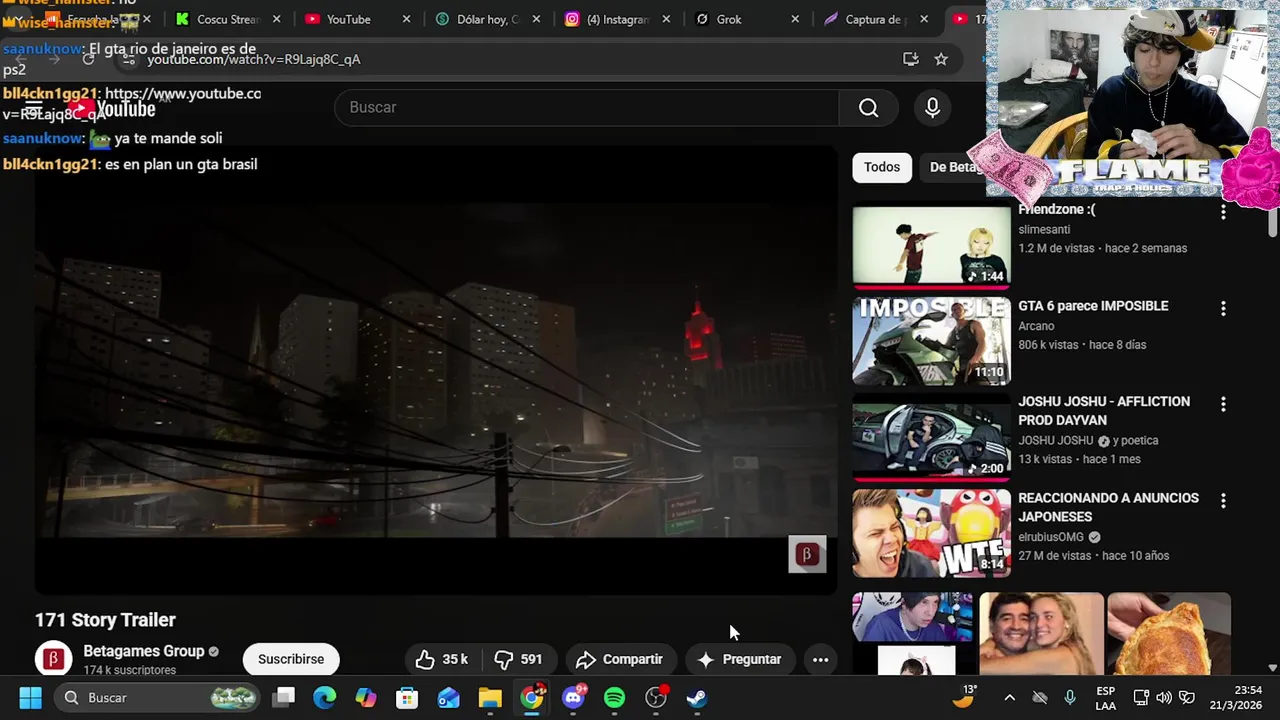1280x720 pixels.
Task: Open File Explorer from the taskbar
Action: pyautogui.click(x=490, y=698)
